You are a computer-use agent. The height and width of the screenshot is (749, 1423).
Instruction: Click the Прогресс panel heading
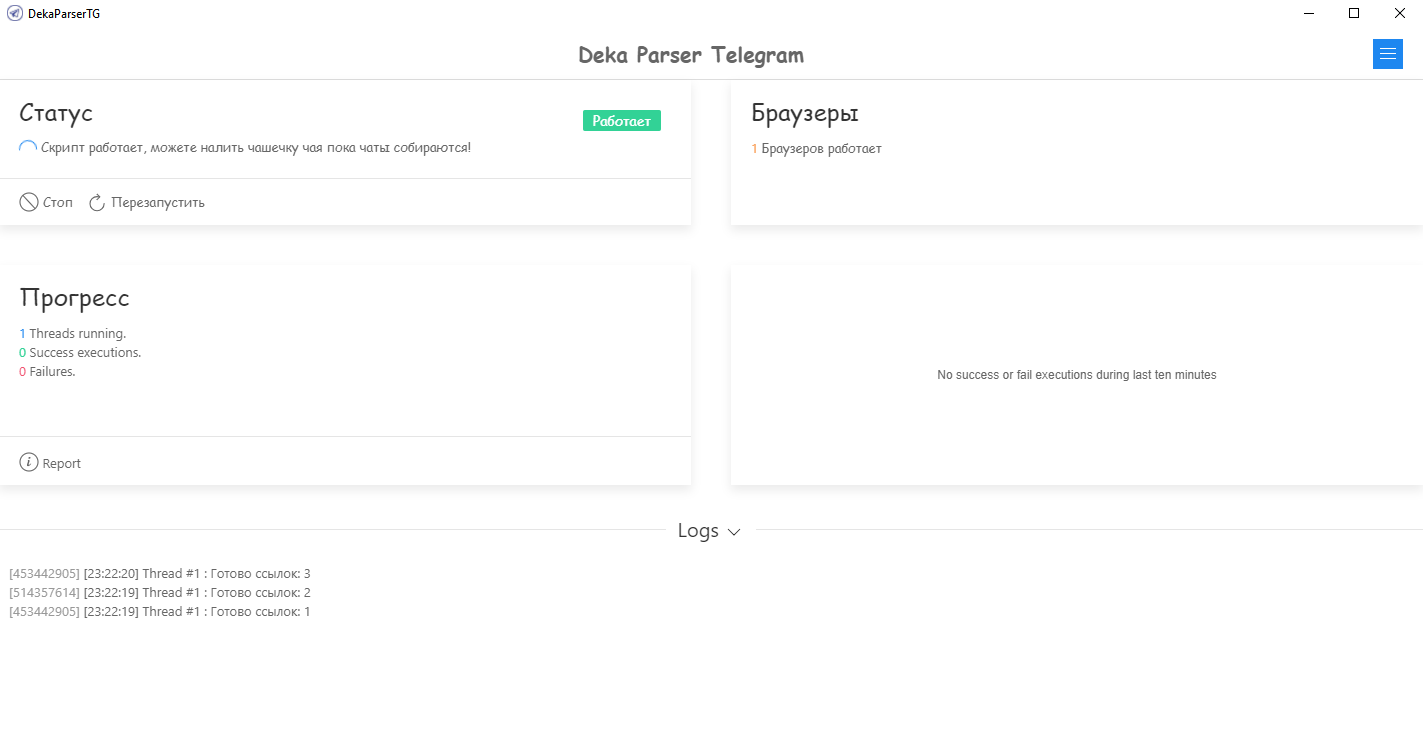(x=74, y=298)
